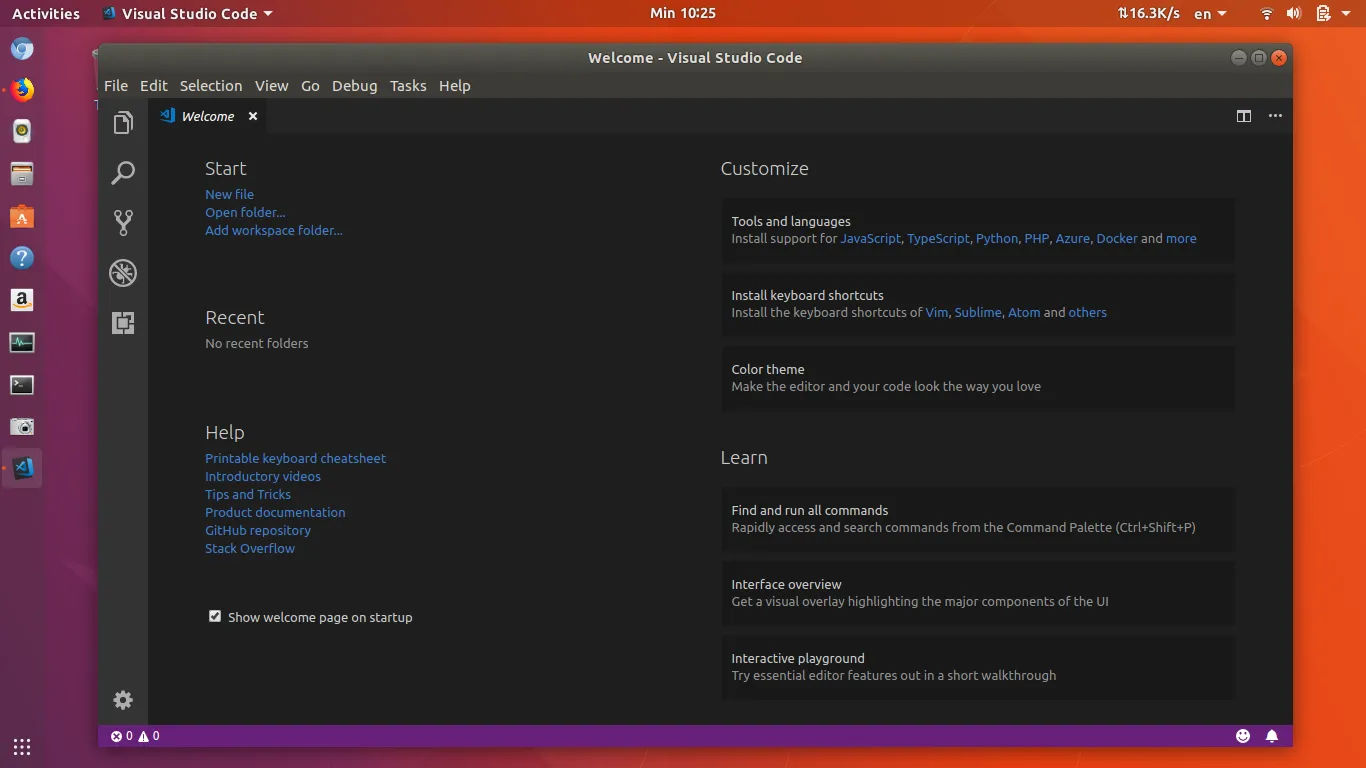Click the Open folder... link
Viewport: 1366px width, 768px height.
point(245,212)
